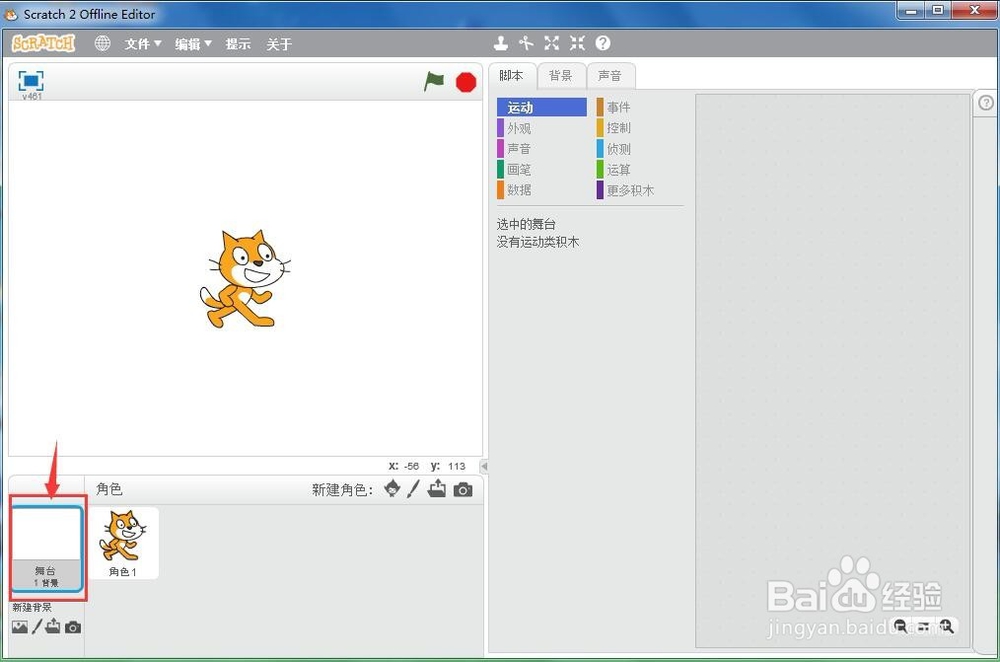Maximize the Scratch 2 Offline Editor window
This screenshot has width=1000, height=662.
[x=938, y=11]
